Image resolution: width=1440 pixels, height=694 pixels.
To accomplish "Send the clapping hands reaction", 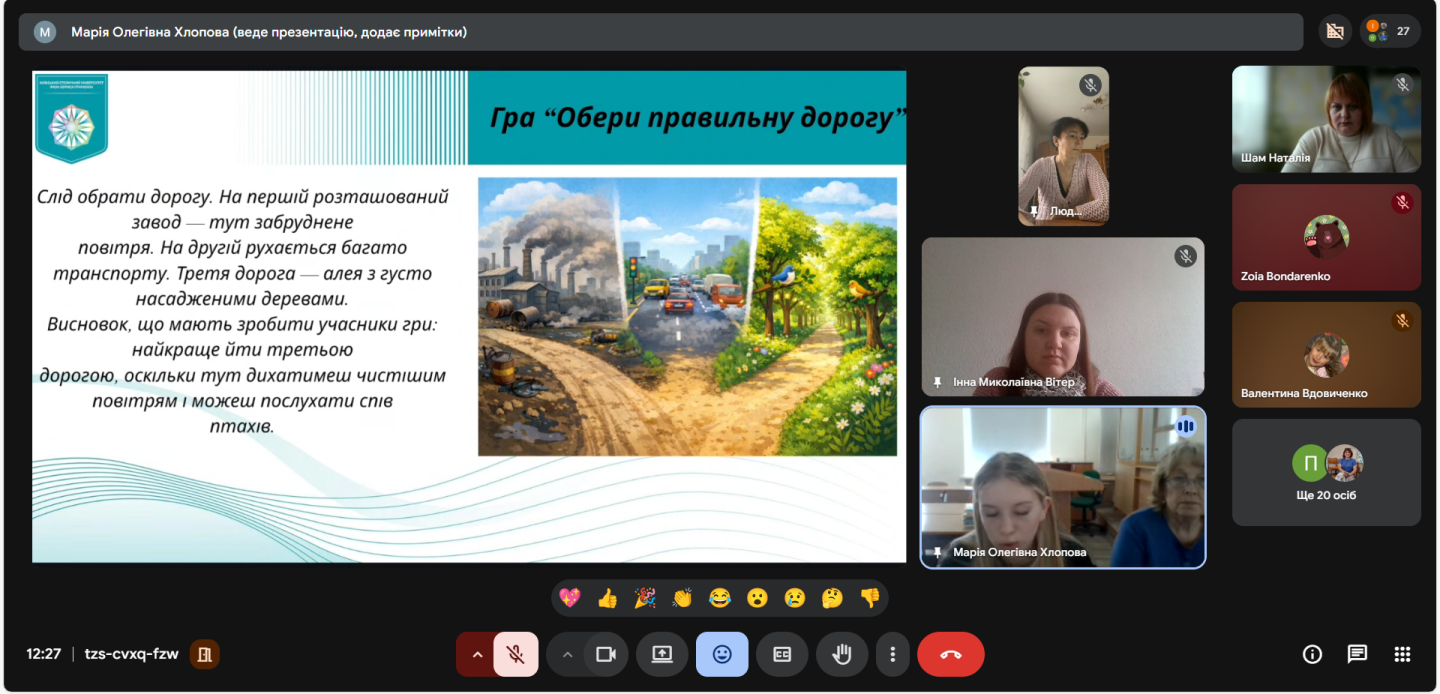I will click(682, 598).
